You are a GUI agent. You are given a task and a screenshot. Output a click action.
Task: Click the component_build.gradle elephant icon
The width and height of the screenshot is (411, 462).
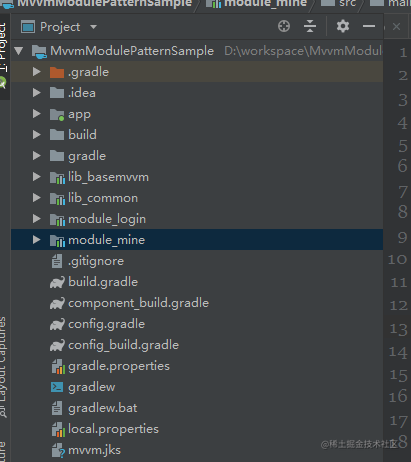click(57, 303)
